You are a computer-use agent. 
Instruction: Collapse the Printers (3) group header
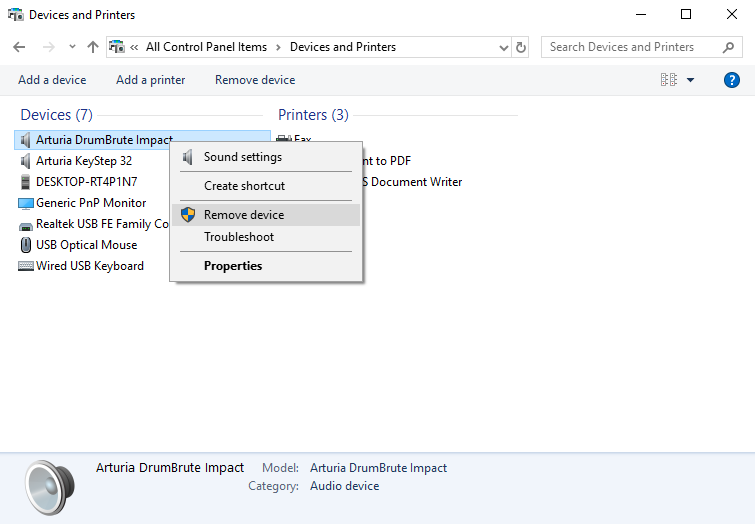point(313,115)
